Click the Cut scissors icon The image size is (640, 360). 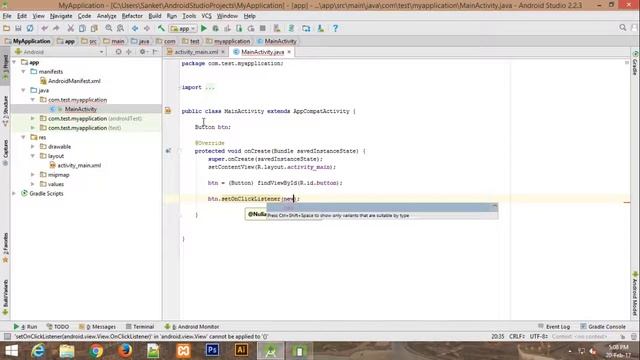(71, 28)
